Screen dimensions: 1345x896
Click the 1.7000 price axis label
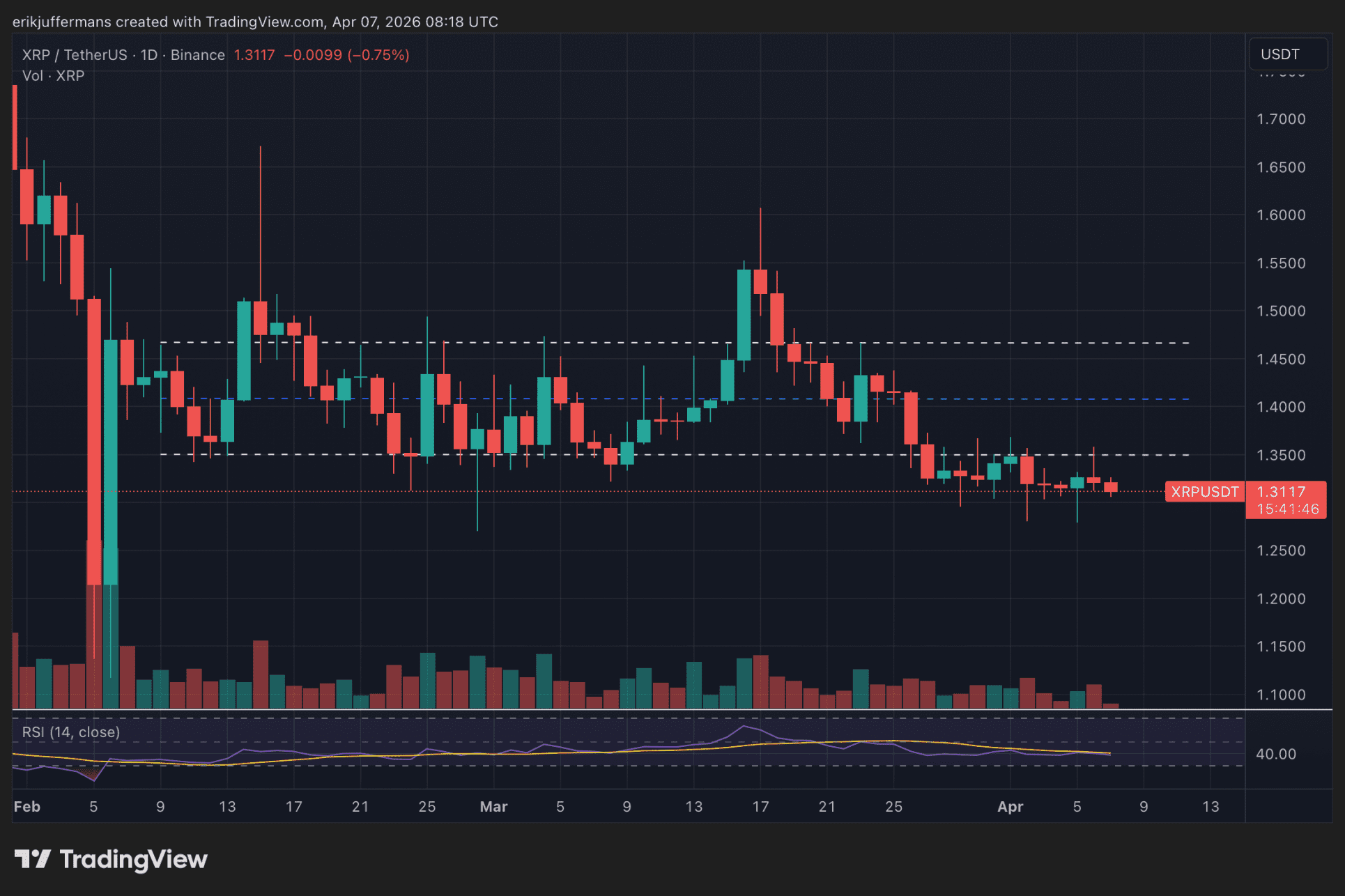coord(1280,119)
